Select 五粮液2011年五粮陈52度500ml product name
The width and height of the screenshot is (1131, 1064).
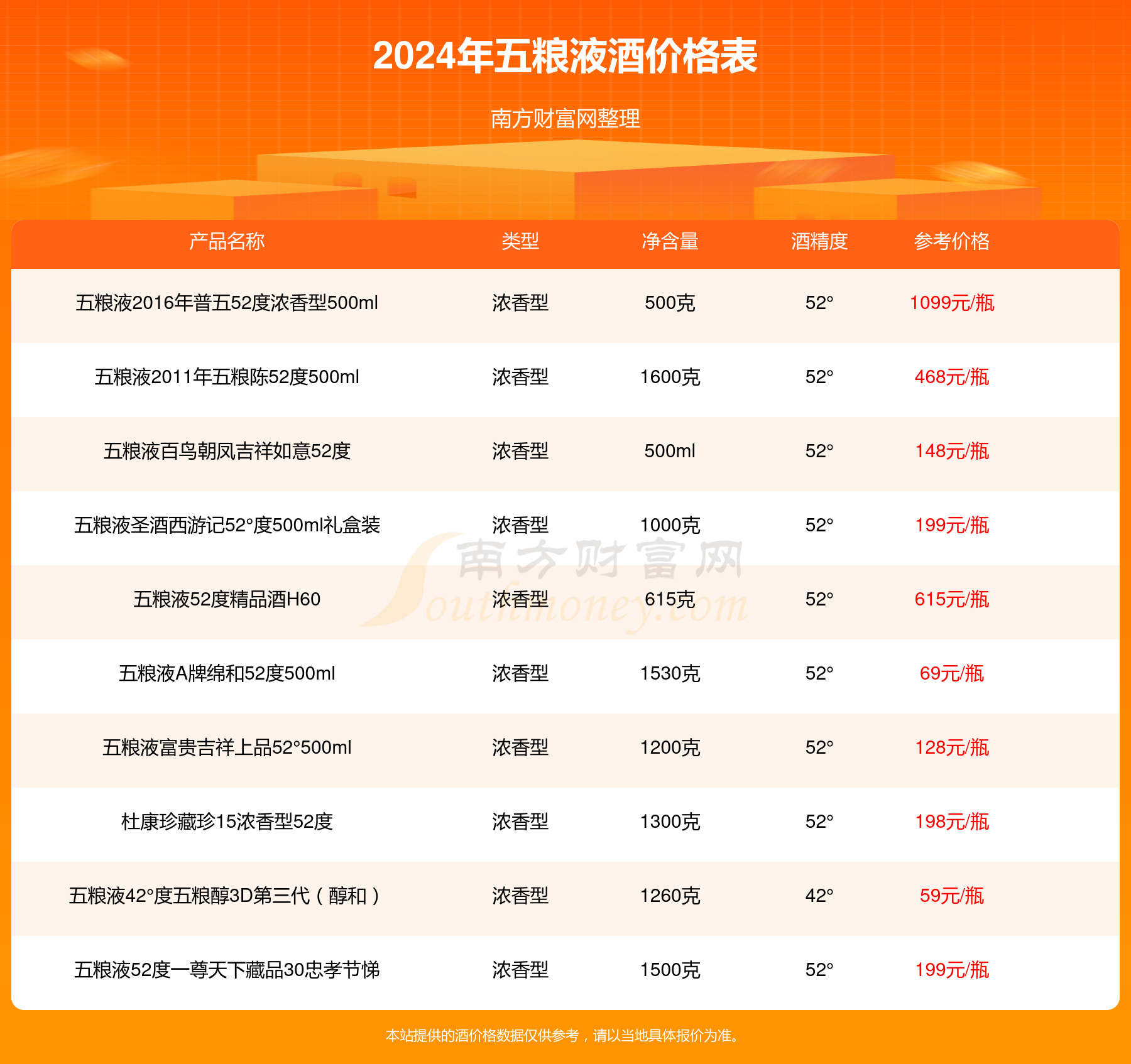[x=227, y=377]
